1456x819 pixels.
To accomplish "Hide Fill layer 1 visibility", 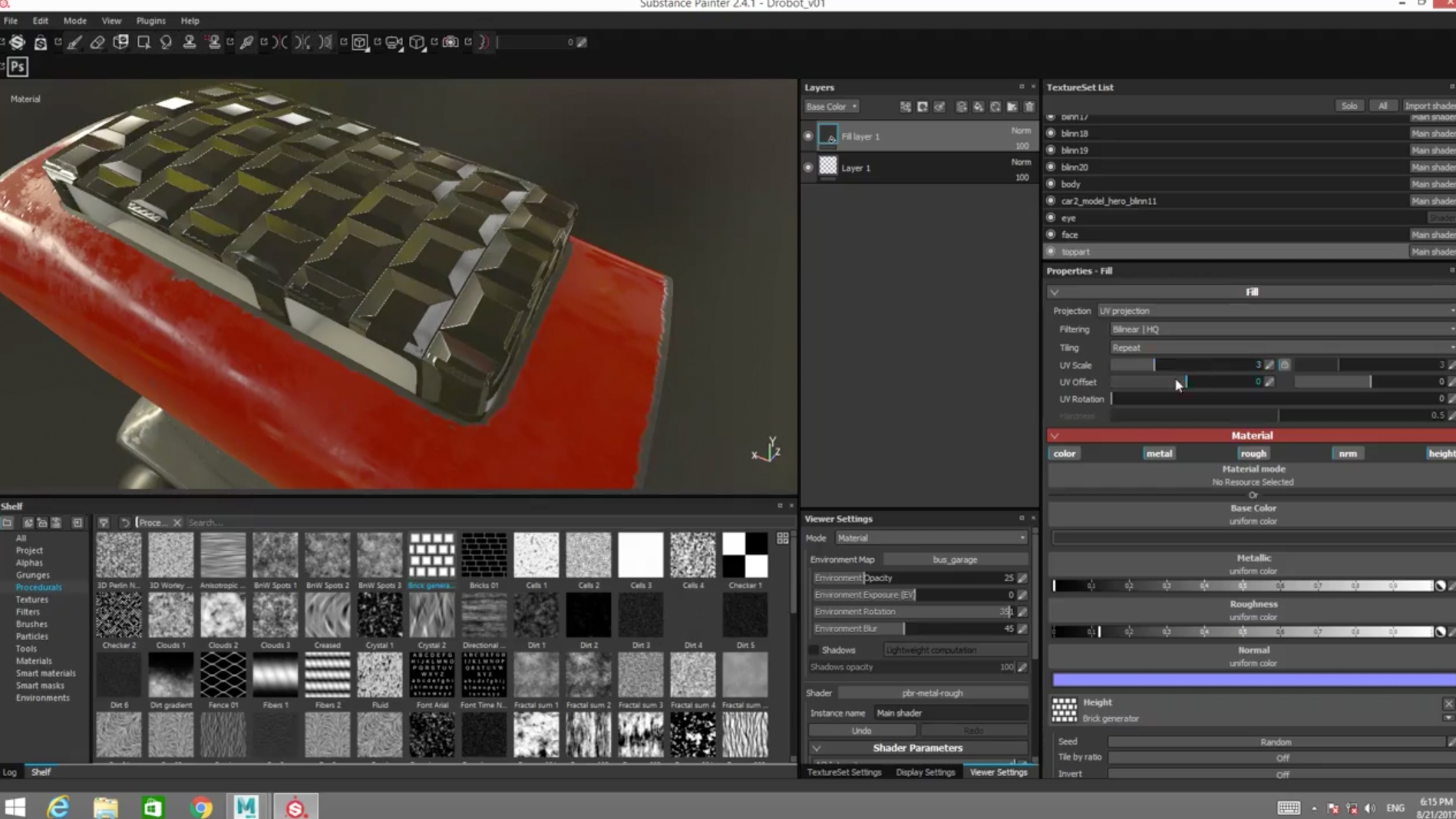I will (808, 136).
